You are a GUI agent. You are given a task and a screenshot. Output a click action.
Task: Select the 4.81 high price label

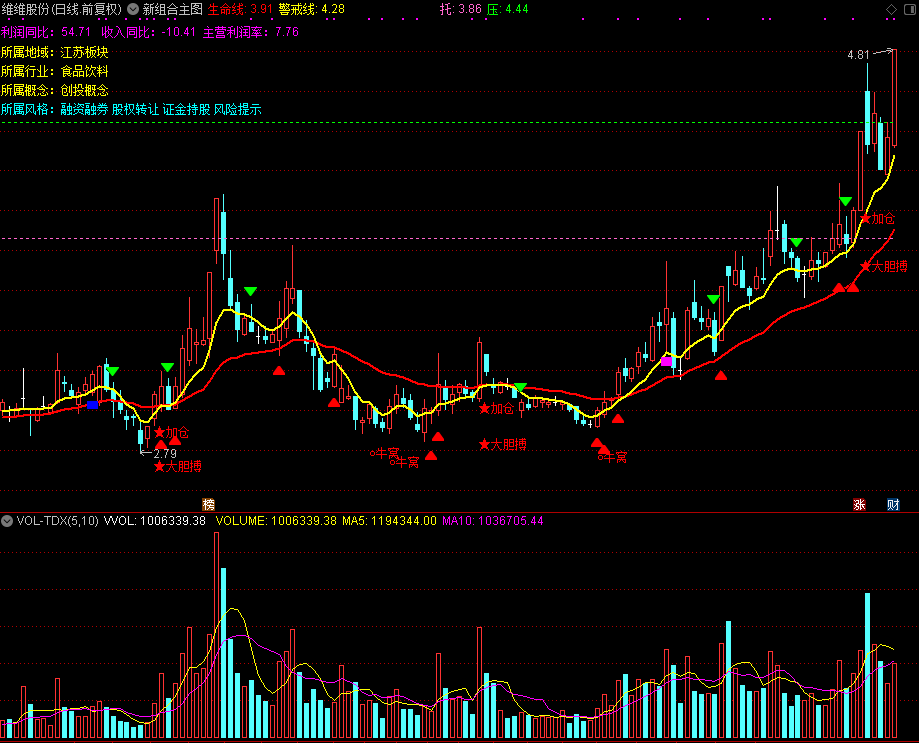click(858, 55)
